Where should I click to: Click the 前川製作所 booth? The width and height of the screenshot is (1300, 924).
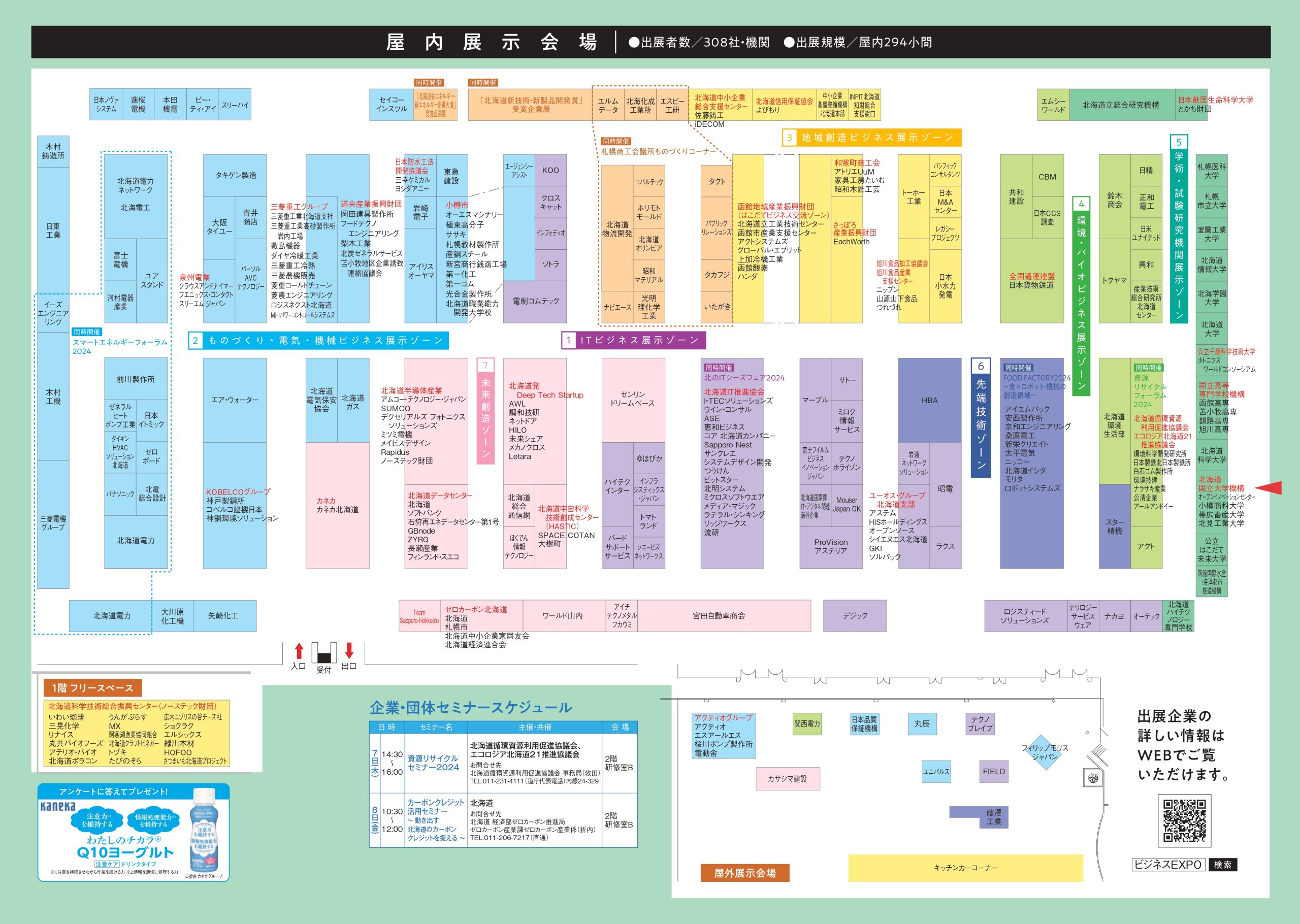pos(136,379)
